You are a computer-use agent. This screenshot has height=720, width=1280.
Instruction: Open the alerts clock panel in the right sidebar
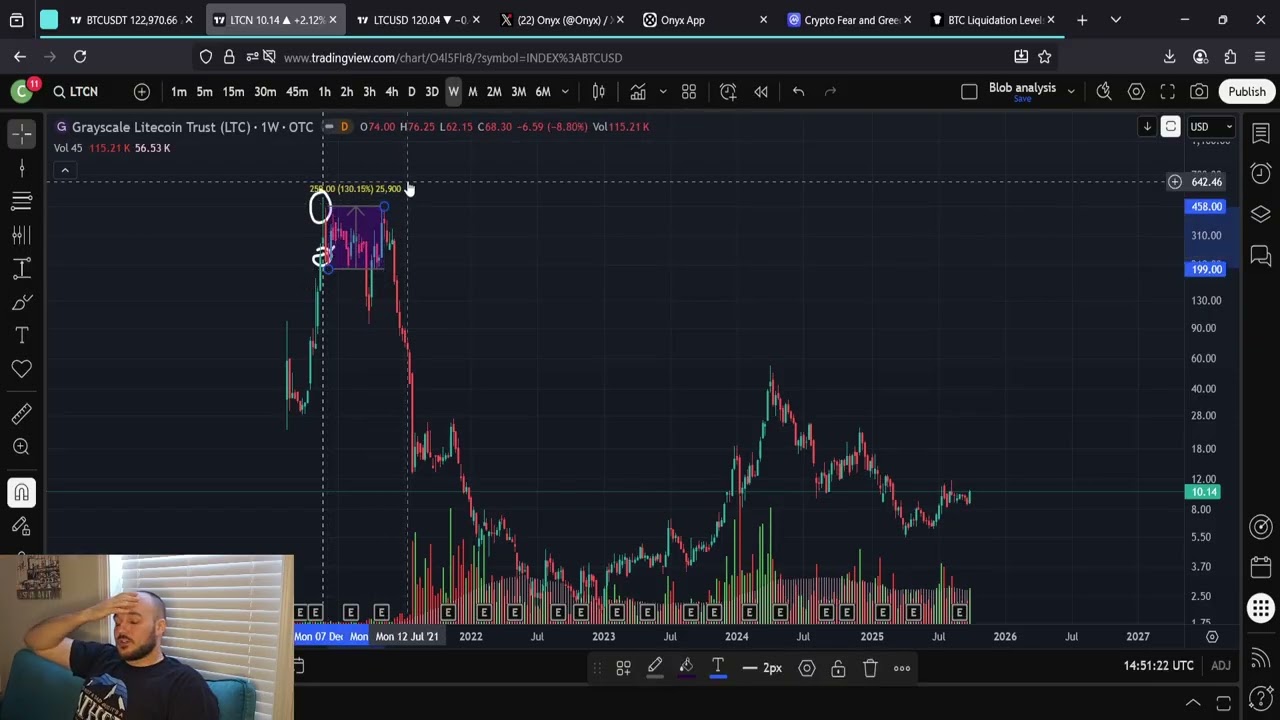[x=1261, y=174]
